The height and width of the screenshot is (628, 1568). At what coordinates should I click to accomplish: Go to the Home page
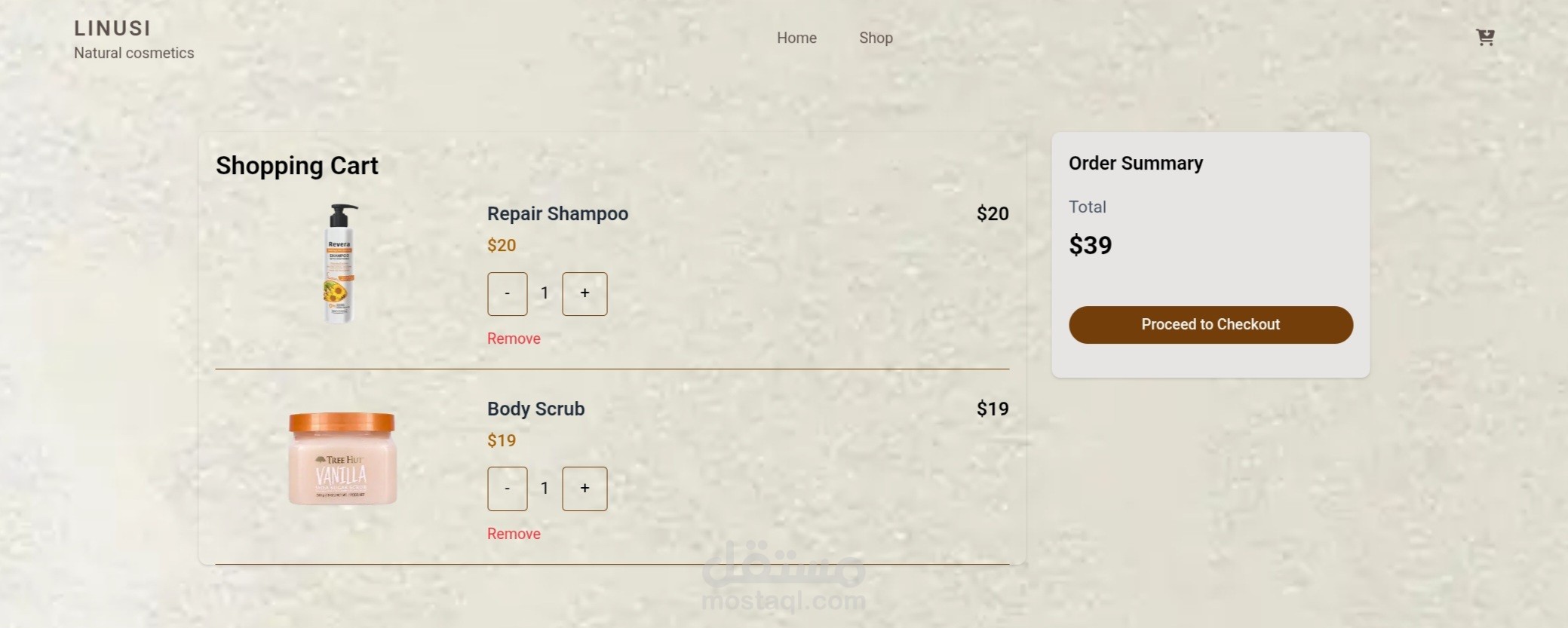pos(796,38)
